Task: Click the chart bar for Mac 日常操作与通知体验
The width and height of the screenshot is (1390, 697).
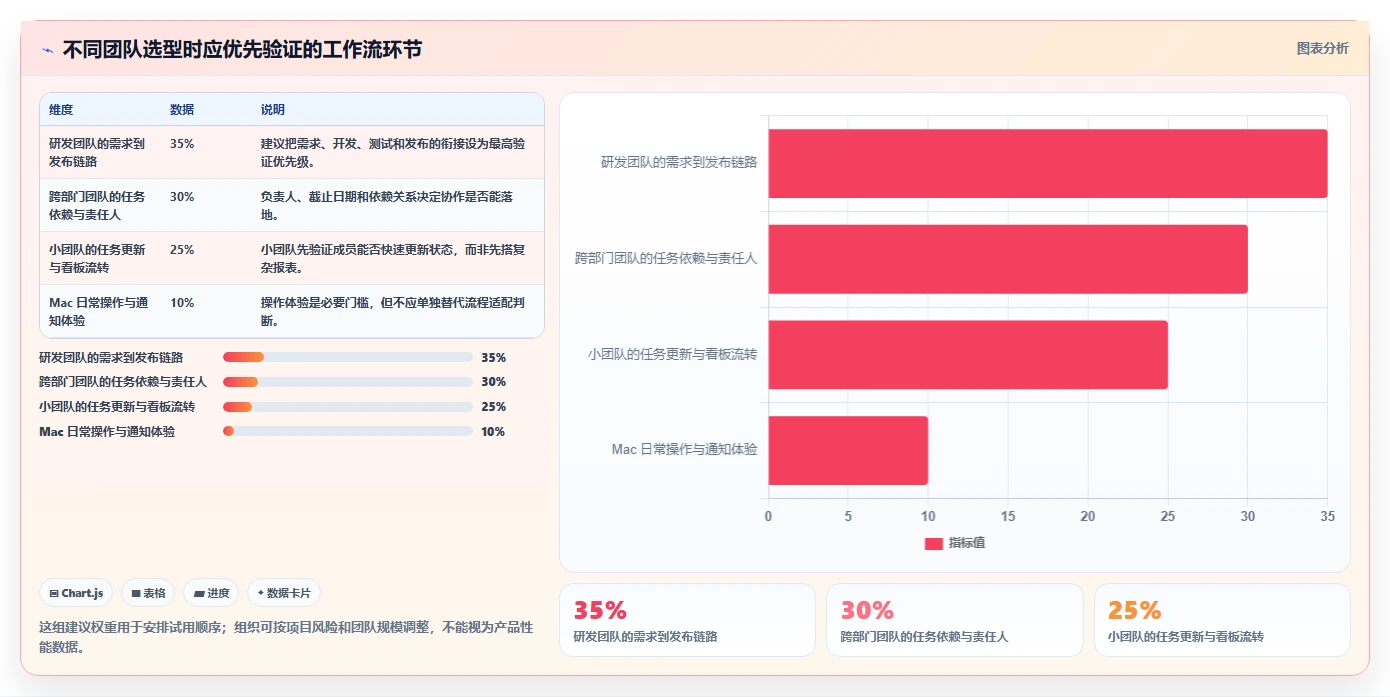Action: (x=848, y=450)
